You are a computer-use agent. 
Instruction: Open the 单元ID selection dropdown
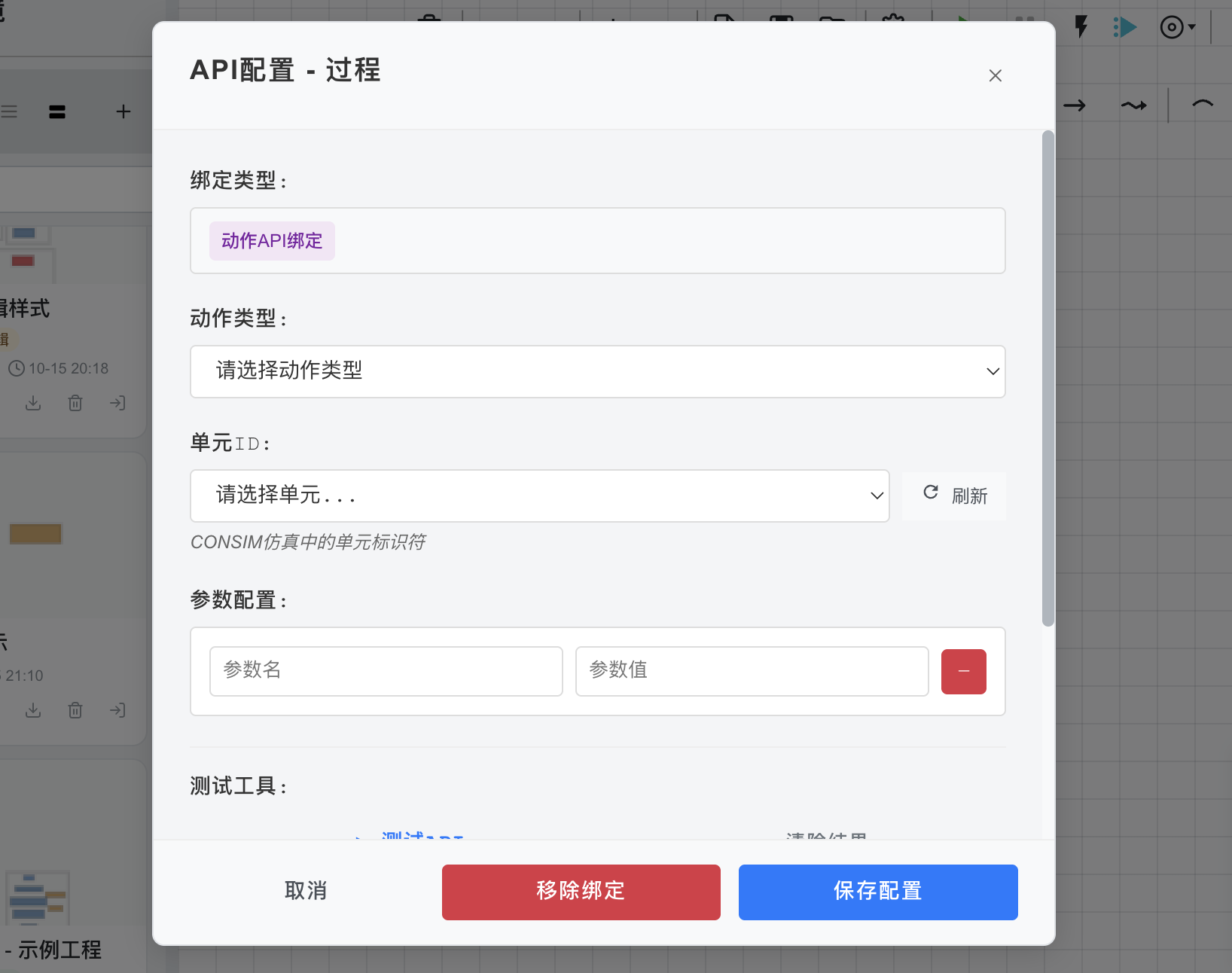(539, 496)
